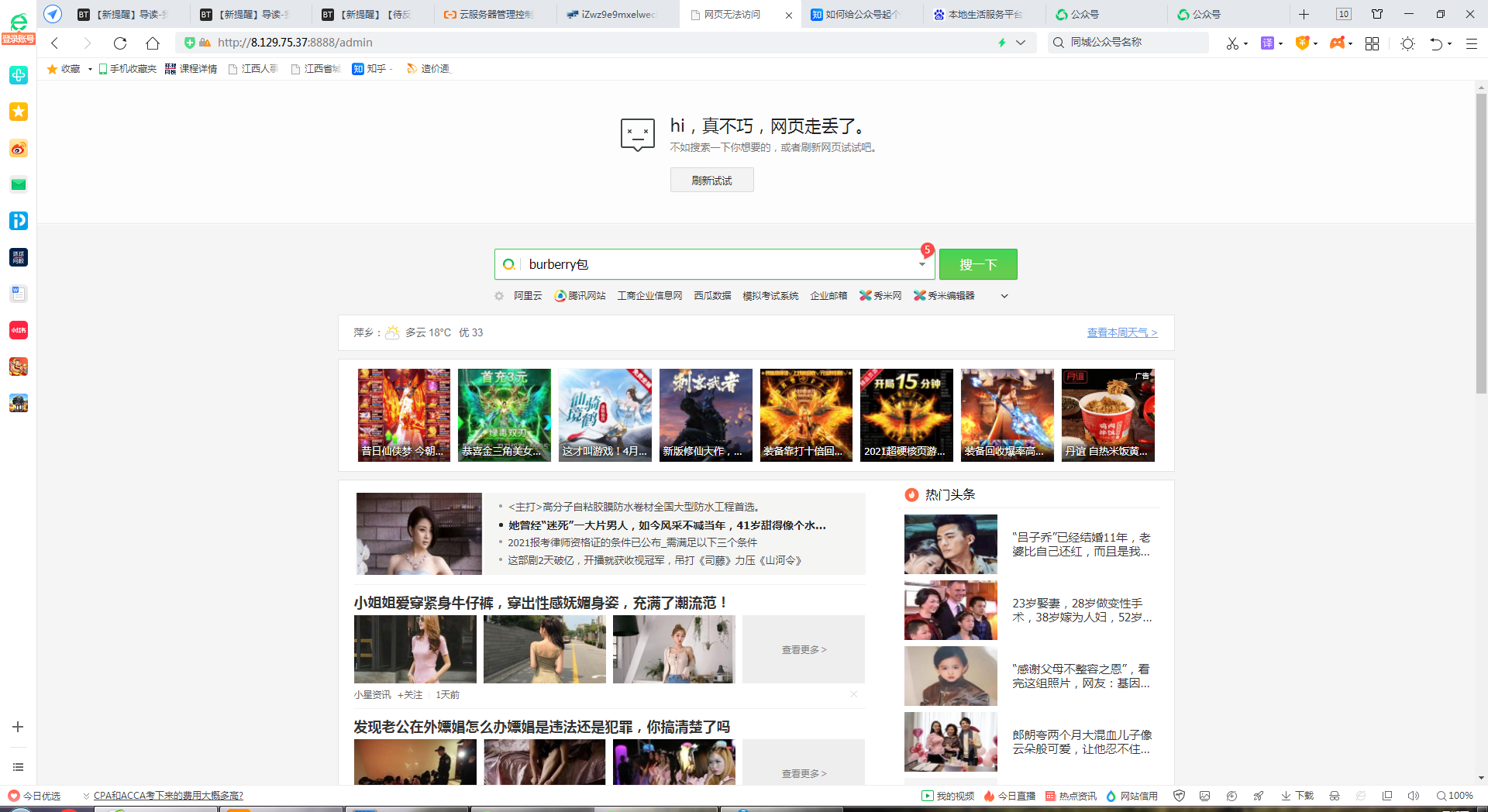
Task: Open the extensions grid icon
Action: (x=1372, y=43)
